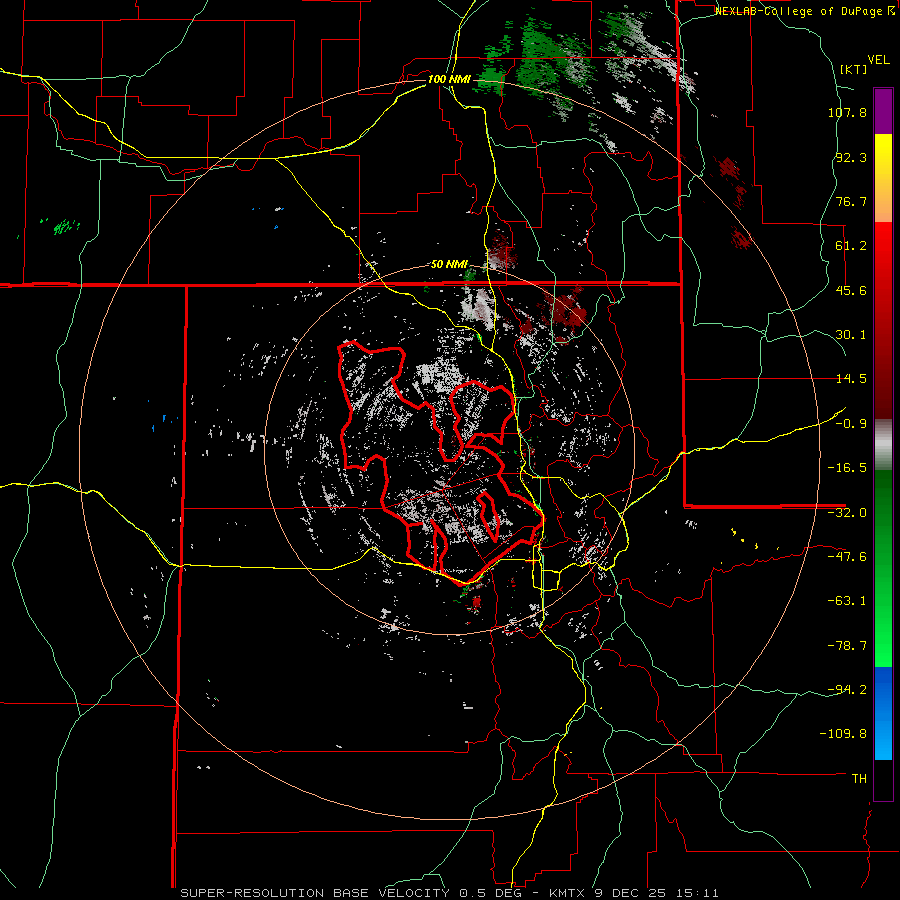
Task: Click the 100 NMI range ring label
Action: coord(448,79)
